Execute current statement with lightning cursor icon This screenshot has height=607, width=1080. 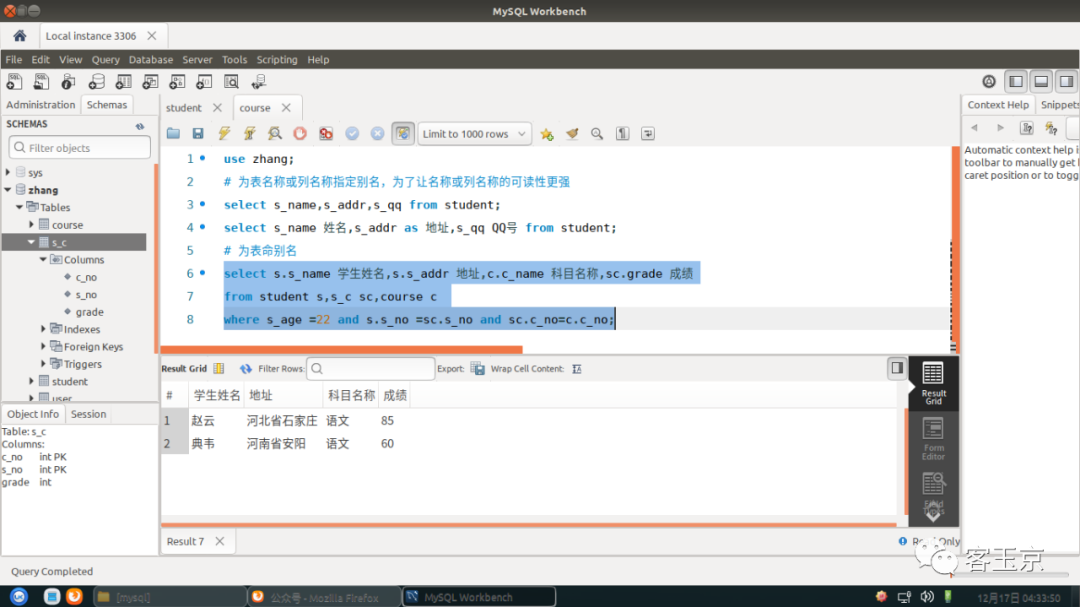249,134
